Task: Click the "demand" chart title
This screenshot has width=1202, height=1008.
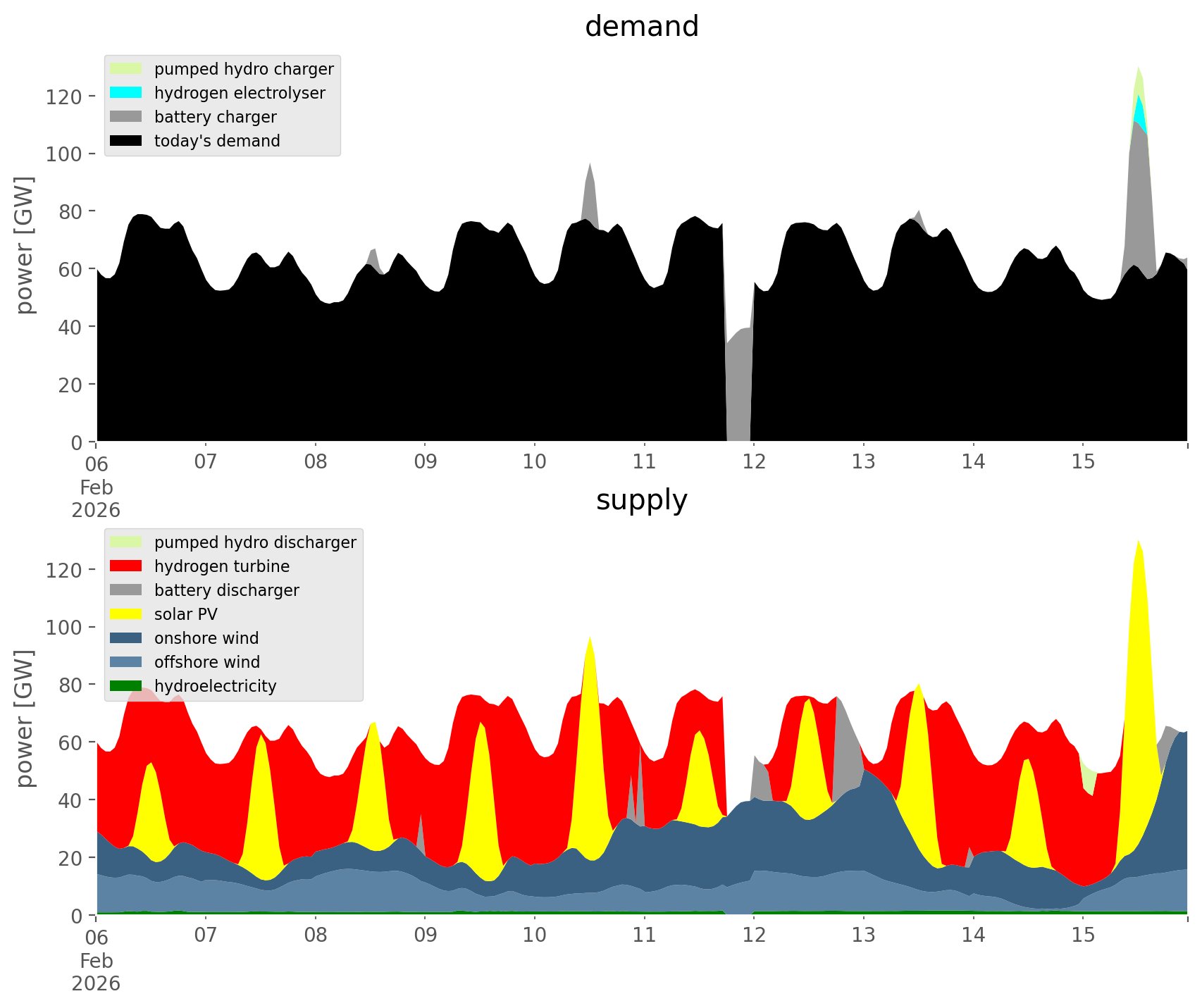Action: [x=641, y=27]
